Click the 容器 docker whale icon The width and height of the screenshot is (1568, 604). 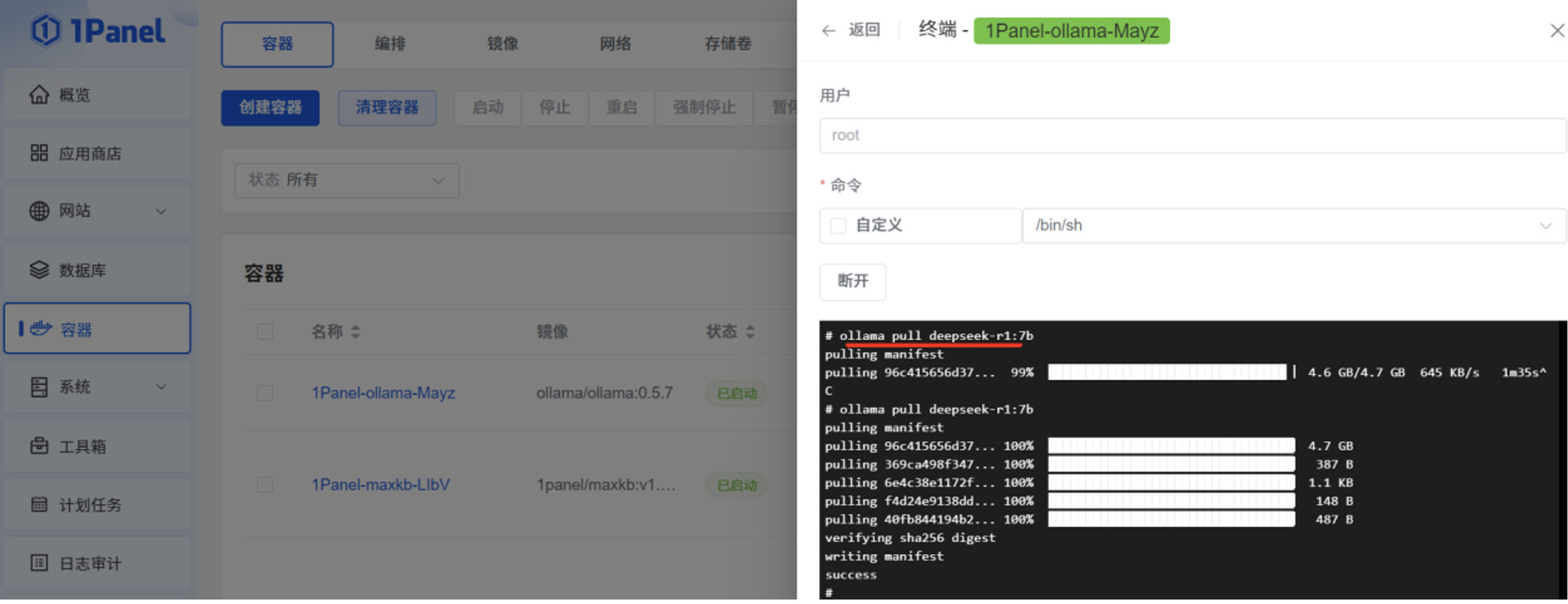[40, 328]
